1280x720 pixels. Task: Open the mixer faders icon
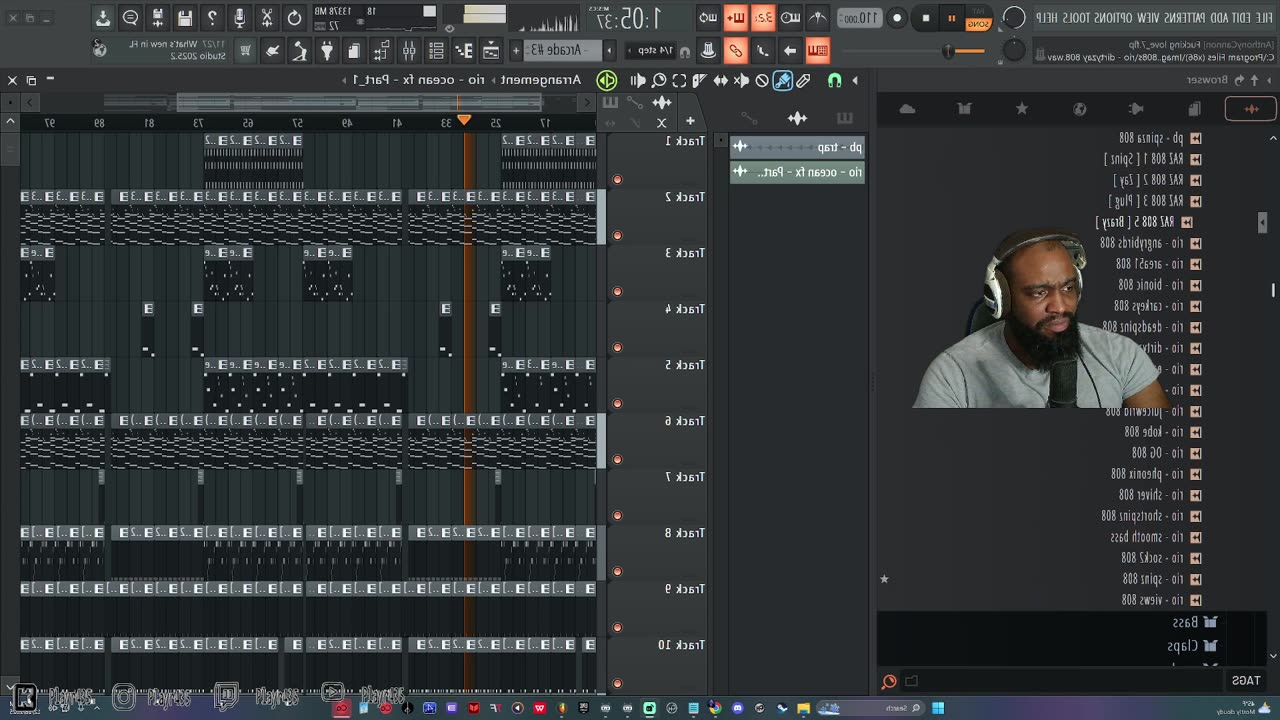pyautogui.click(x=409, y=51)
